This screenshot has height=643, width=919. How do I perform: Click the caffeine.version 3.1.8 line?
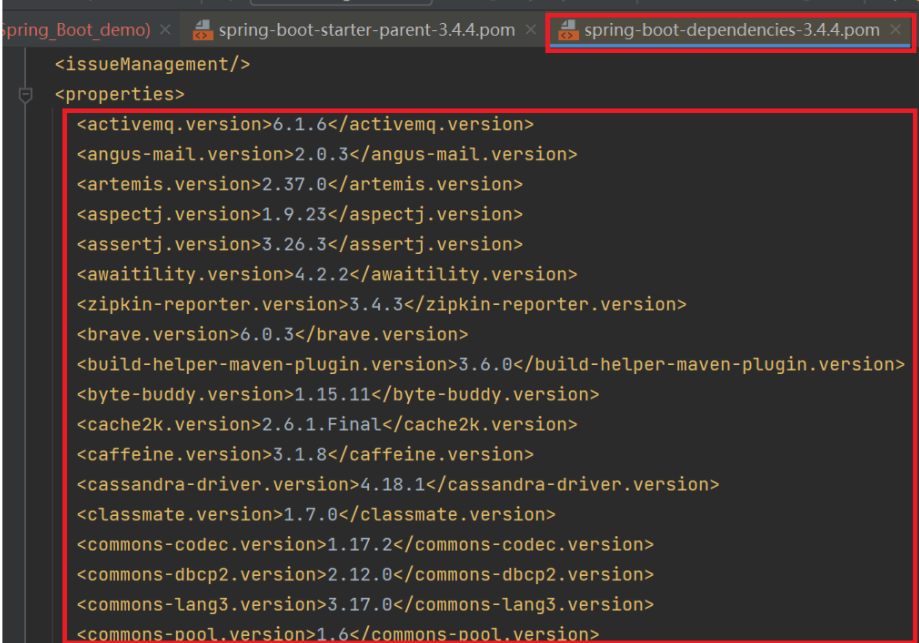[305, 454]
